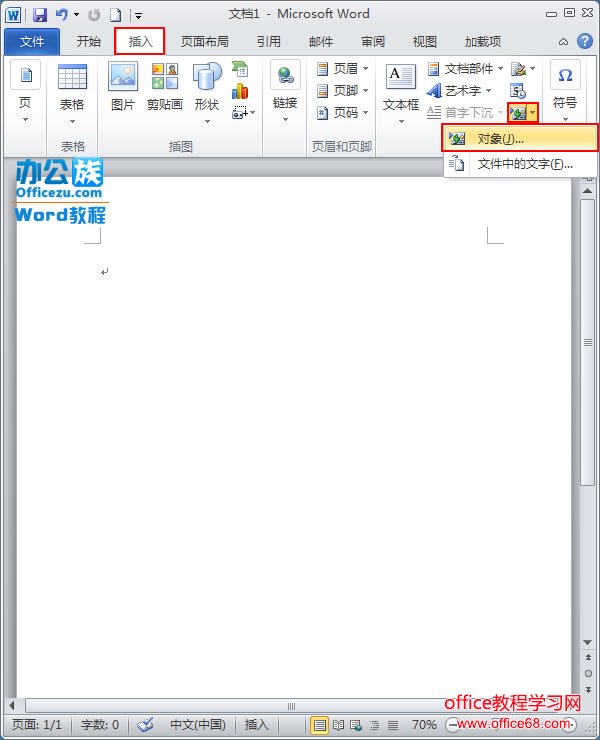The height and width of the screenshot is (740, 600).
Task: Switch to the 视图 tab
Action: pos(425,42)
